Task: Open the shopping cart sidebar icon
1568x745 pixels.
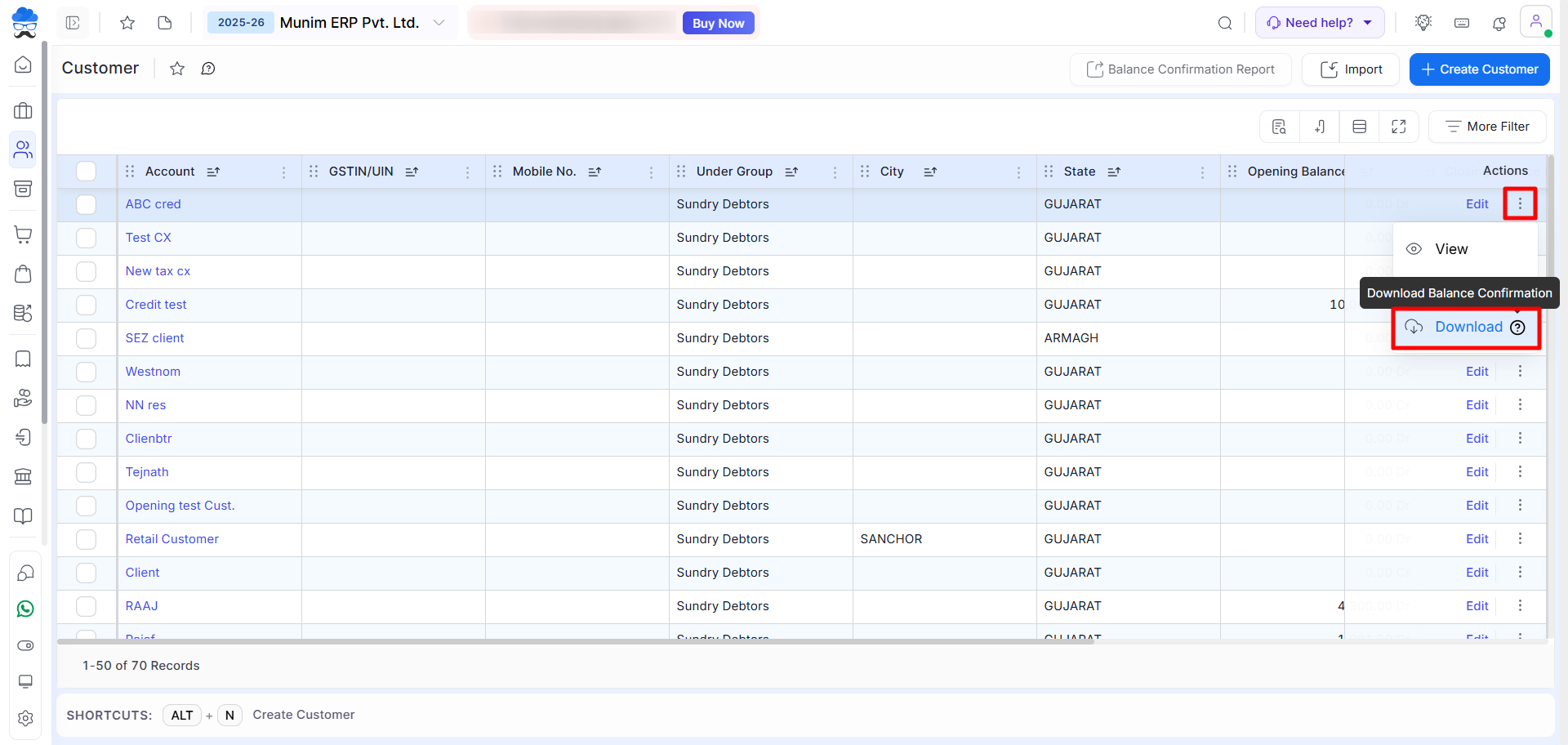Action: pyautogui.click(x=24, y=235)
